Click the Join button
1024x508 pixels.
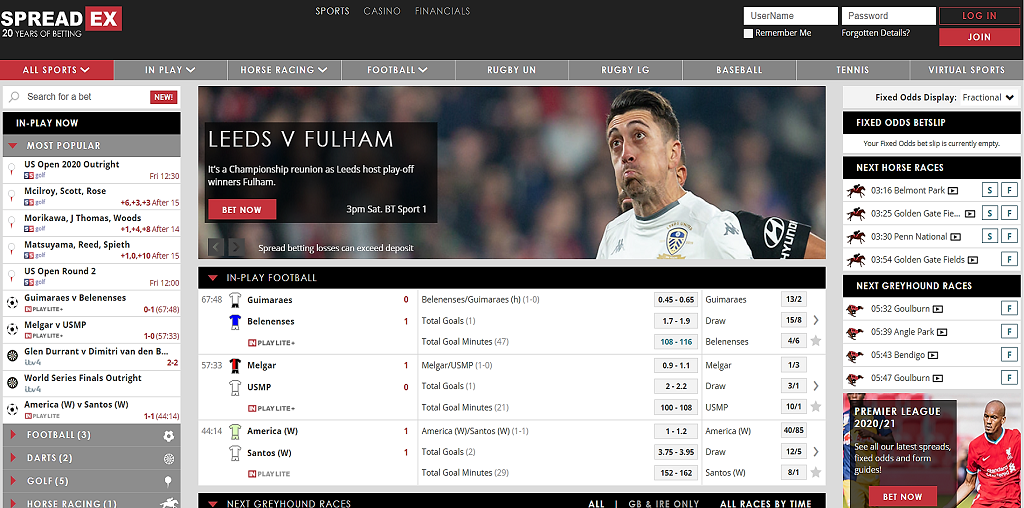(x=979, y=37)
